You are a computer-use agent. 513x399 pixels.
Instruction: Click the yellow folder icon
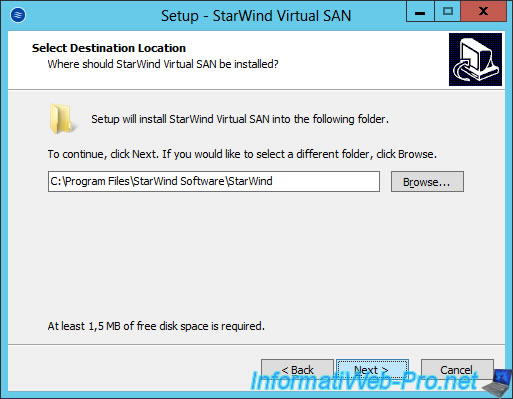click(x=61, y=118)
